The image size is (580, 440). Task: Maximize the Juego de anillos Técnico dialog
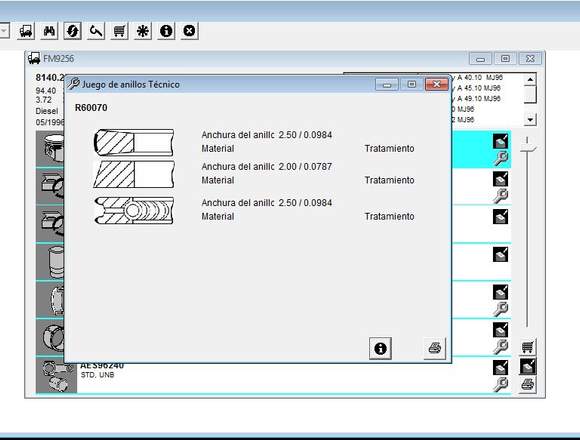click(x=411, y=85)
